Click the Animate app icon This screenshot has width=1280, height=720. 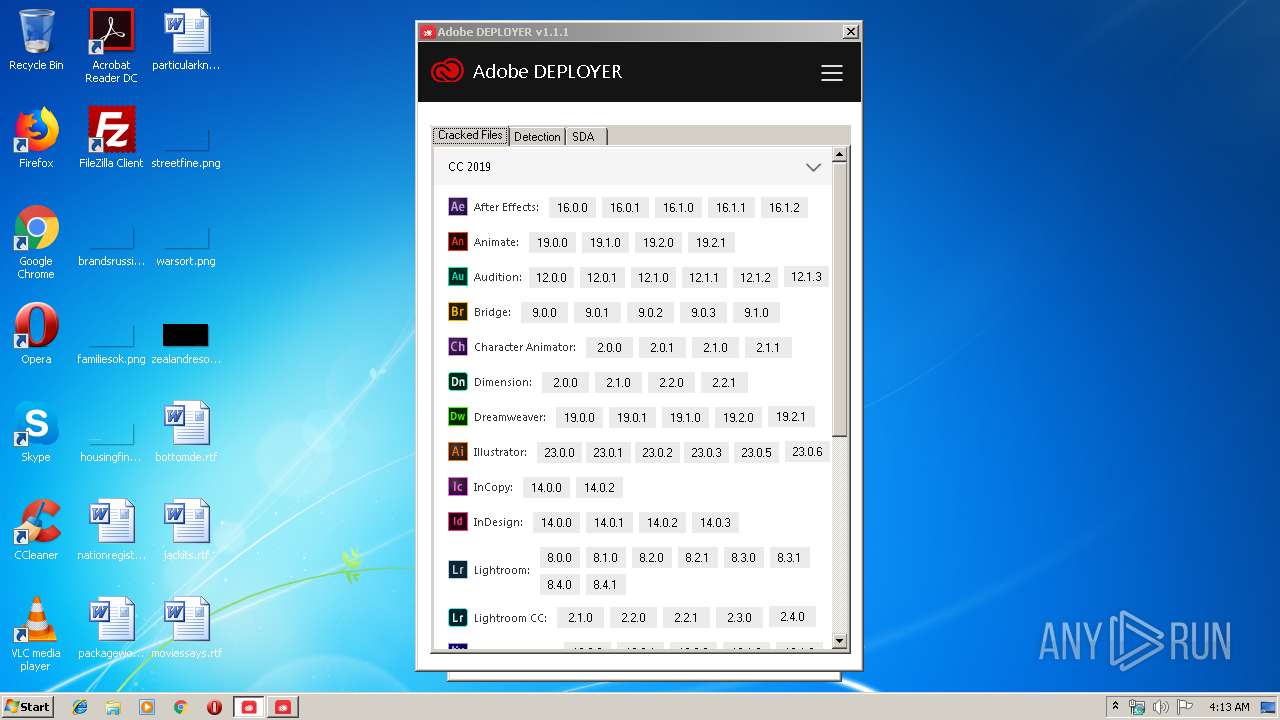pos(457,242)
